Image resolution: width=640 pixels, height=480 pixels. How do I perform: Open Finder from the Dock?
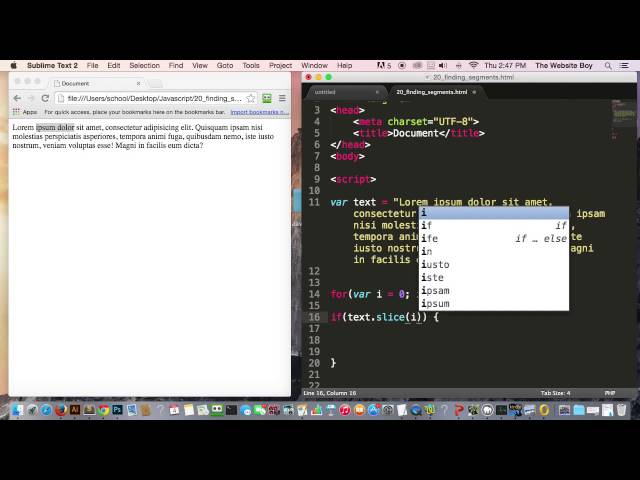(x=17, y=410)
